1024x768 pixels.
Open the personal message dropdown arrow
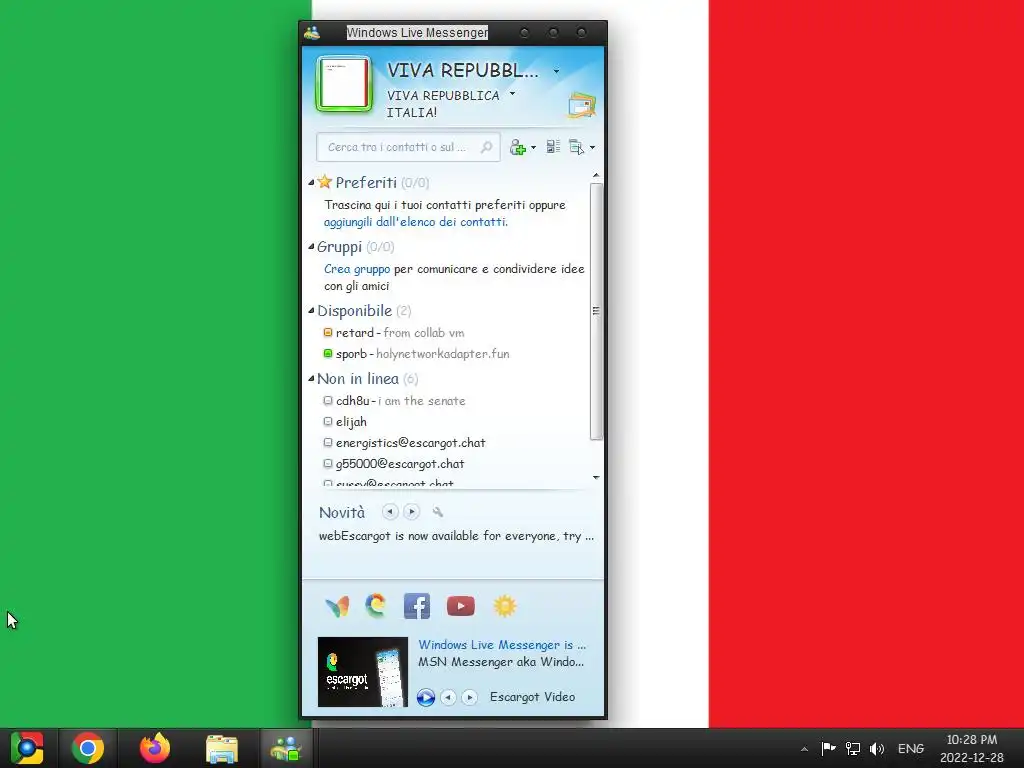(513, 94)
